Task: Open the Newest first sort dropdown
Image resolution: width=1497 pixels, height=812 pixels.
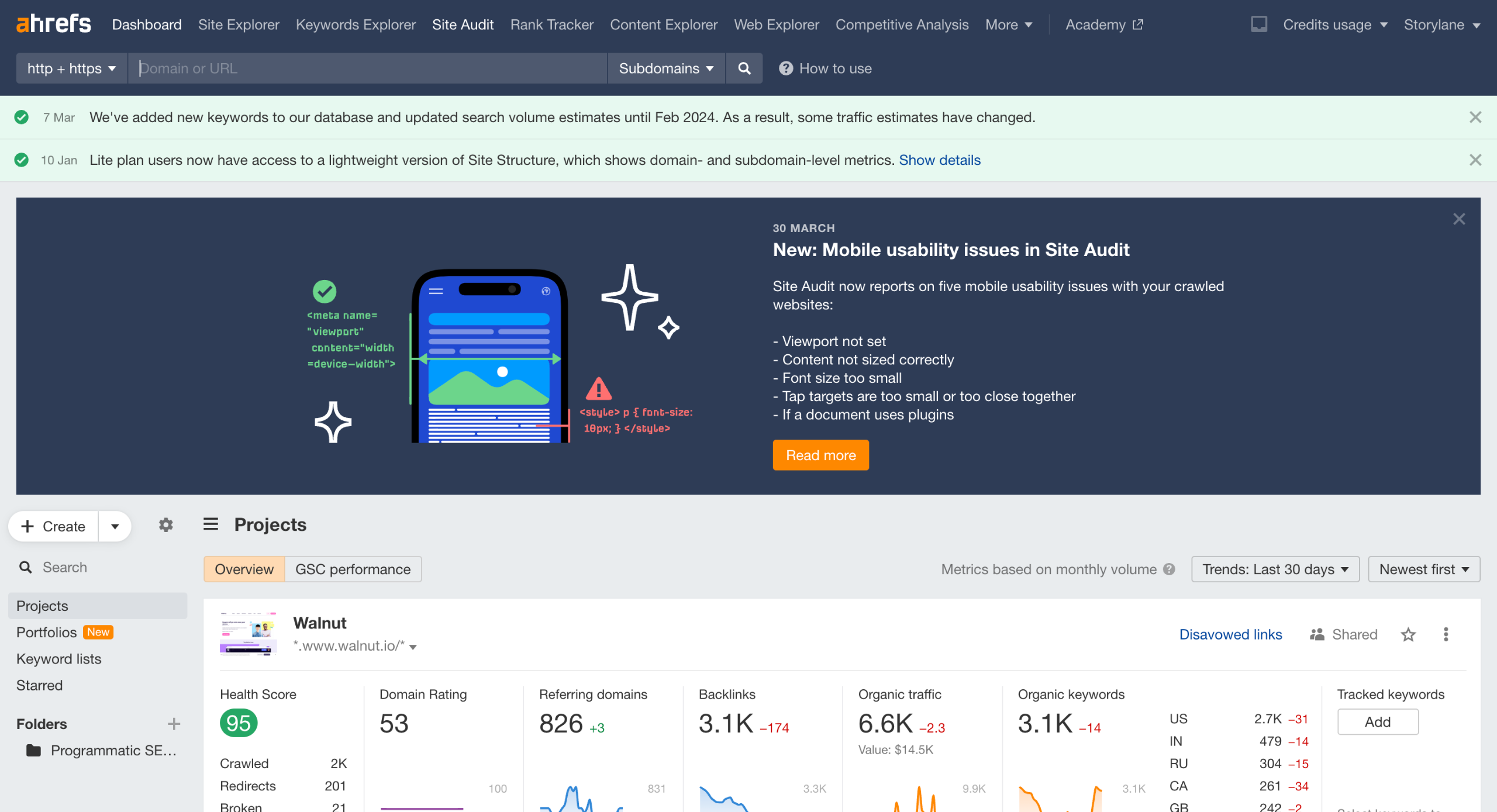Action: coord(1423,569)
